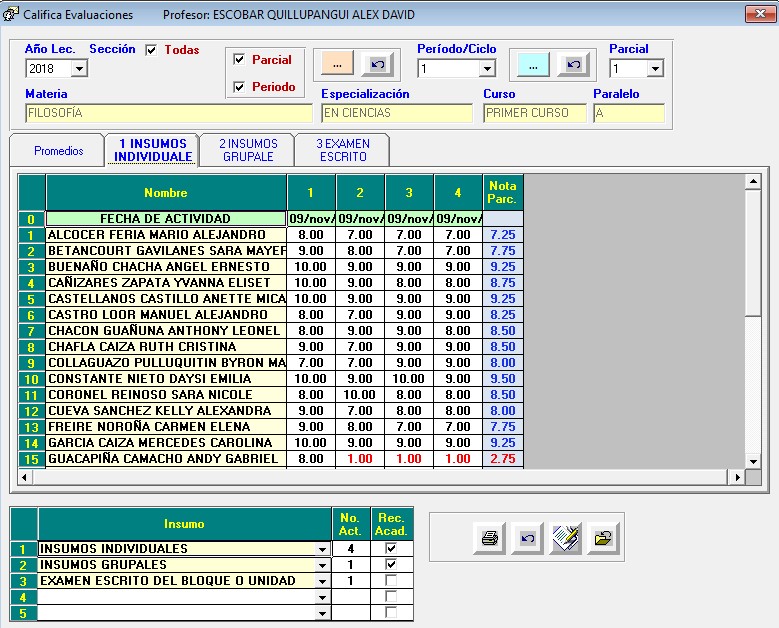Viewport: 779px width, 628px height.
Task: Open the Año Lec. 2018 dropdown
Action: pos(79,69)
